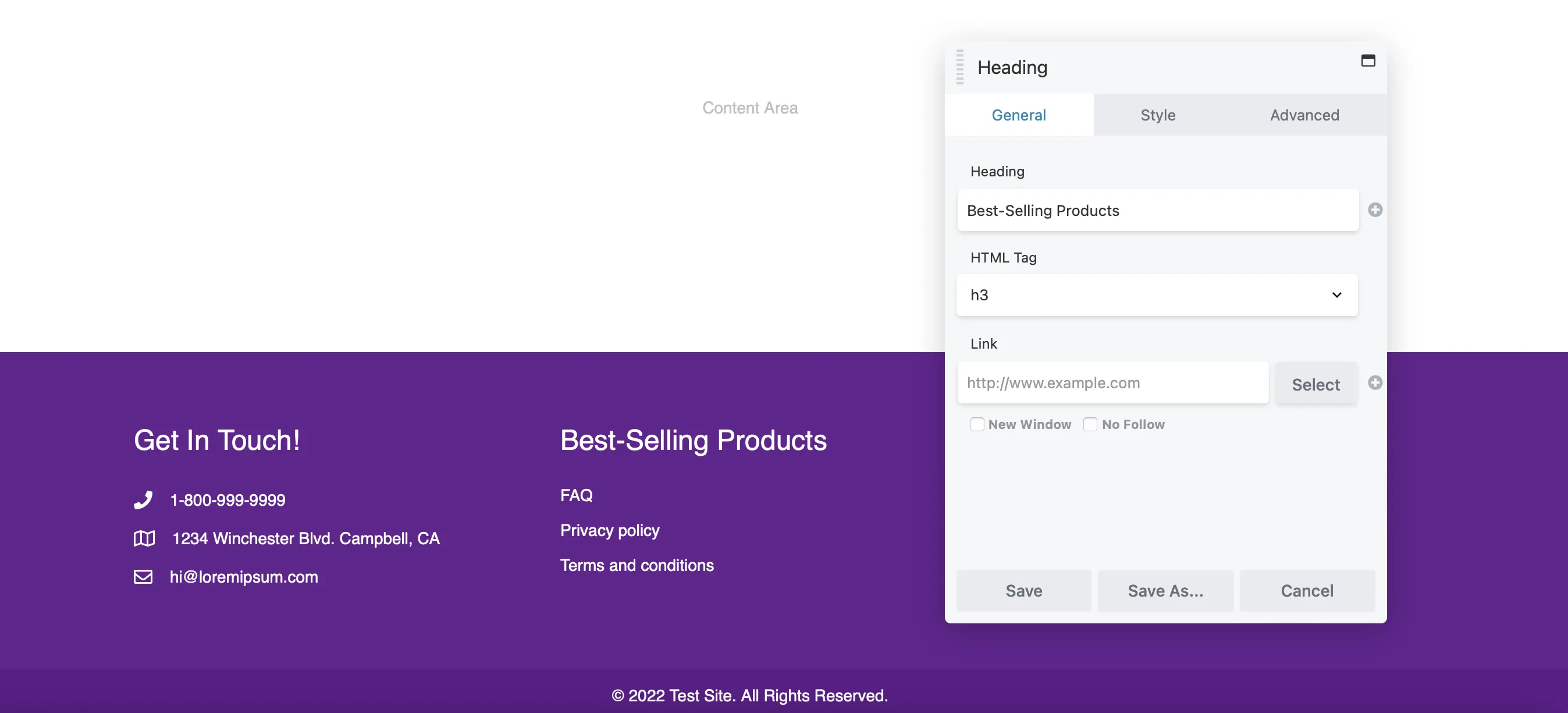This screenshot has width=1568, height=713.
Task: Click the Cancel button
Action: point(1307,590)
